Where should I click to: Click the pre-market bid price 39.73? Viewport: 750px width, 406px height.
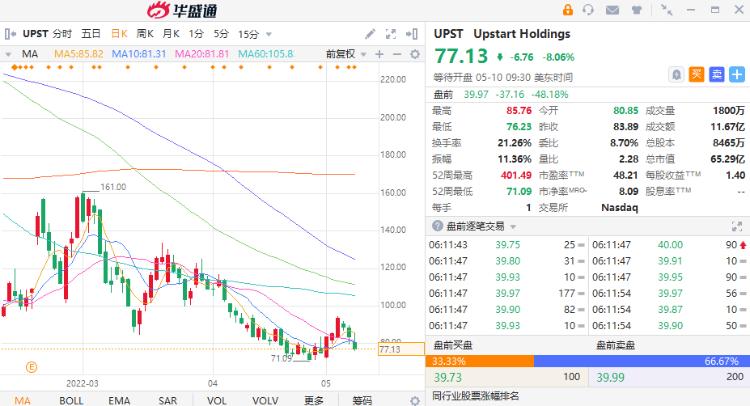[x=448, y=377]
